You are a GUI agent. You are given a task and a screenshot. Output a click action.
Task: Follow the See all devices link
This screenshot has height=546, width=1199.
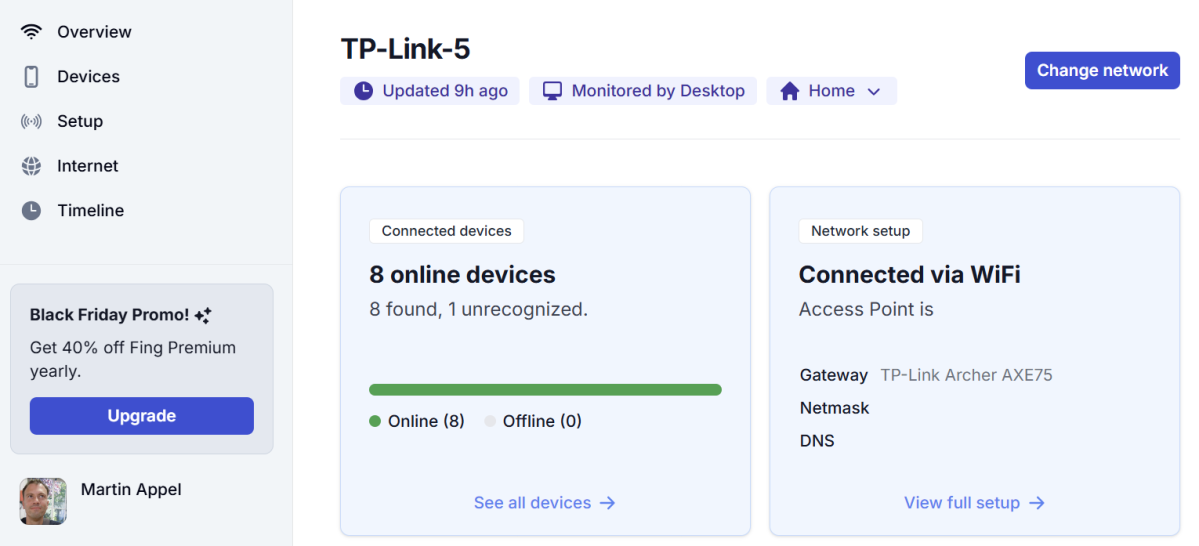(544, 503)
